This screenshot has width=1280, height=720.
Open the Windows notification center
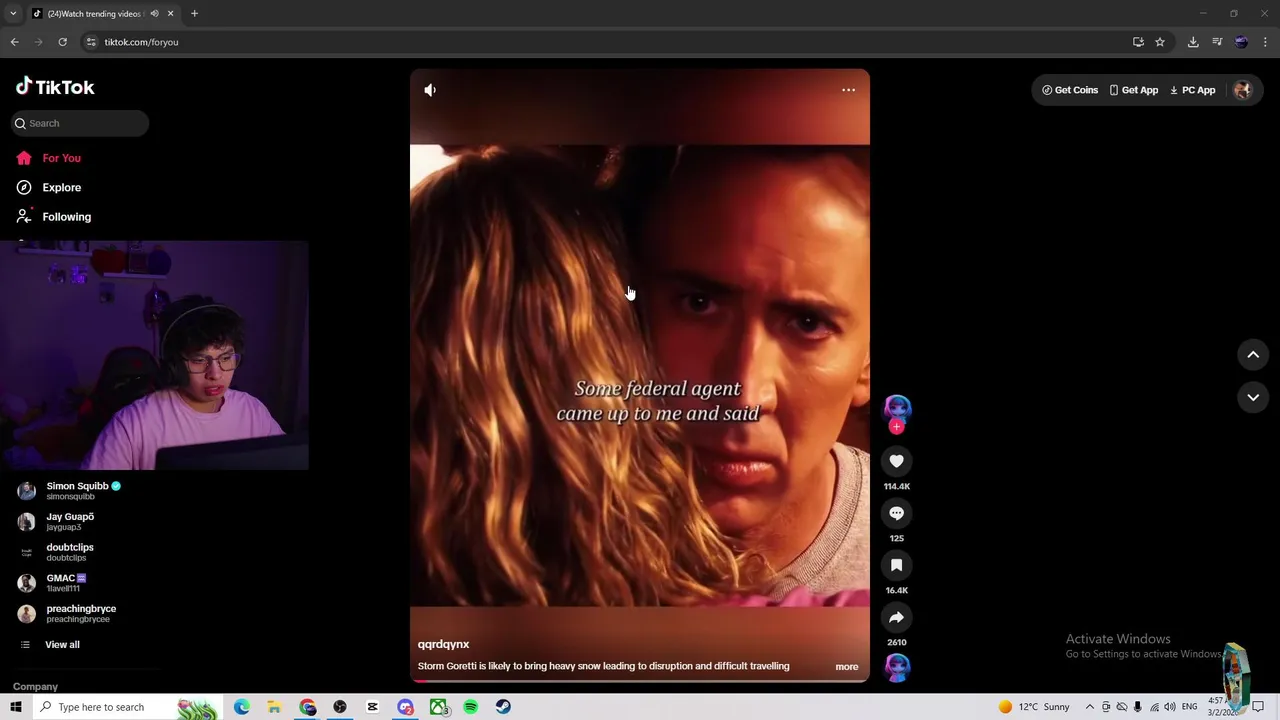pos(1258,707)
